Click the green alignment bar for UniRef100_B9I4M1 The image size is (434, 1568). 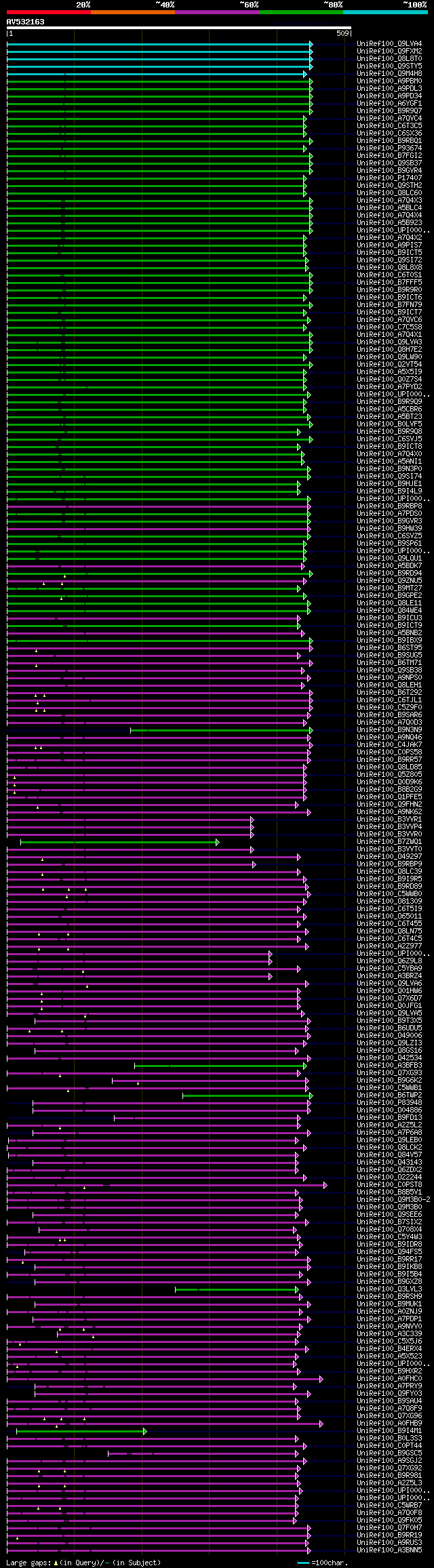[81, 1431]
